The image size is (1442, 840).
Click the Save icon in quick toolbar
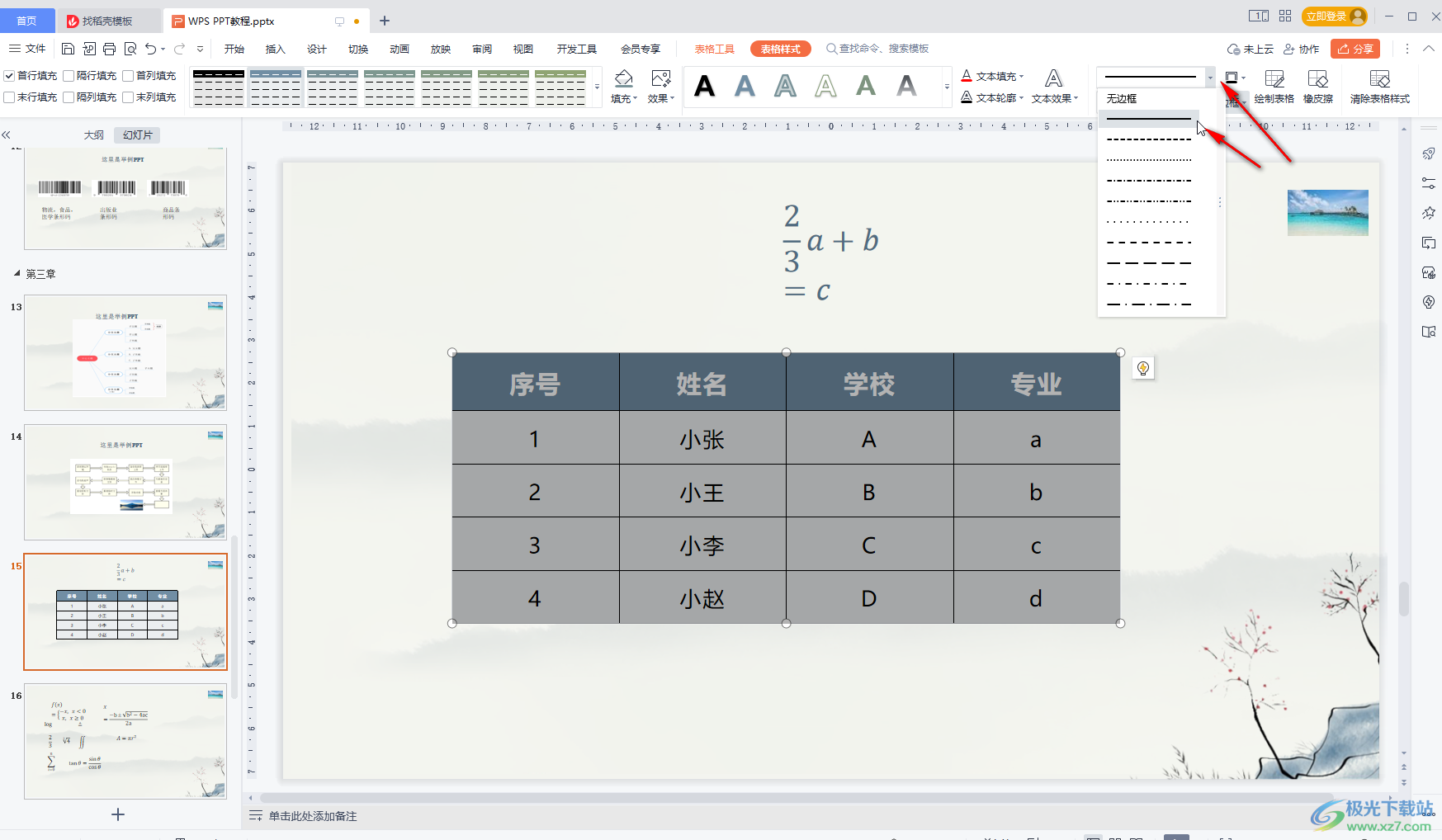point(69,49)
